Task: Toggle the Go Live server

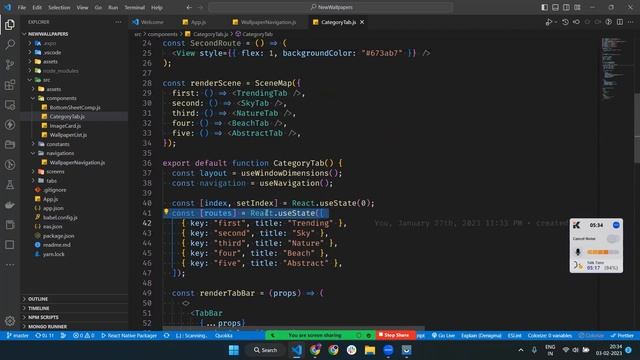Action: click(443, 336)
